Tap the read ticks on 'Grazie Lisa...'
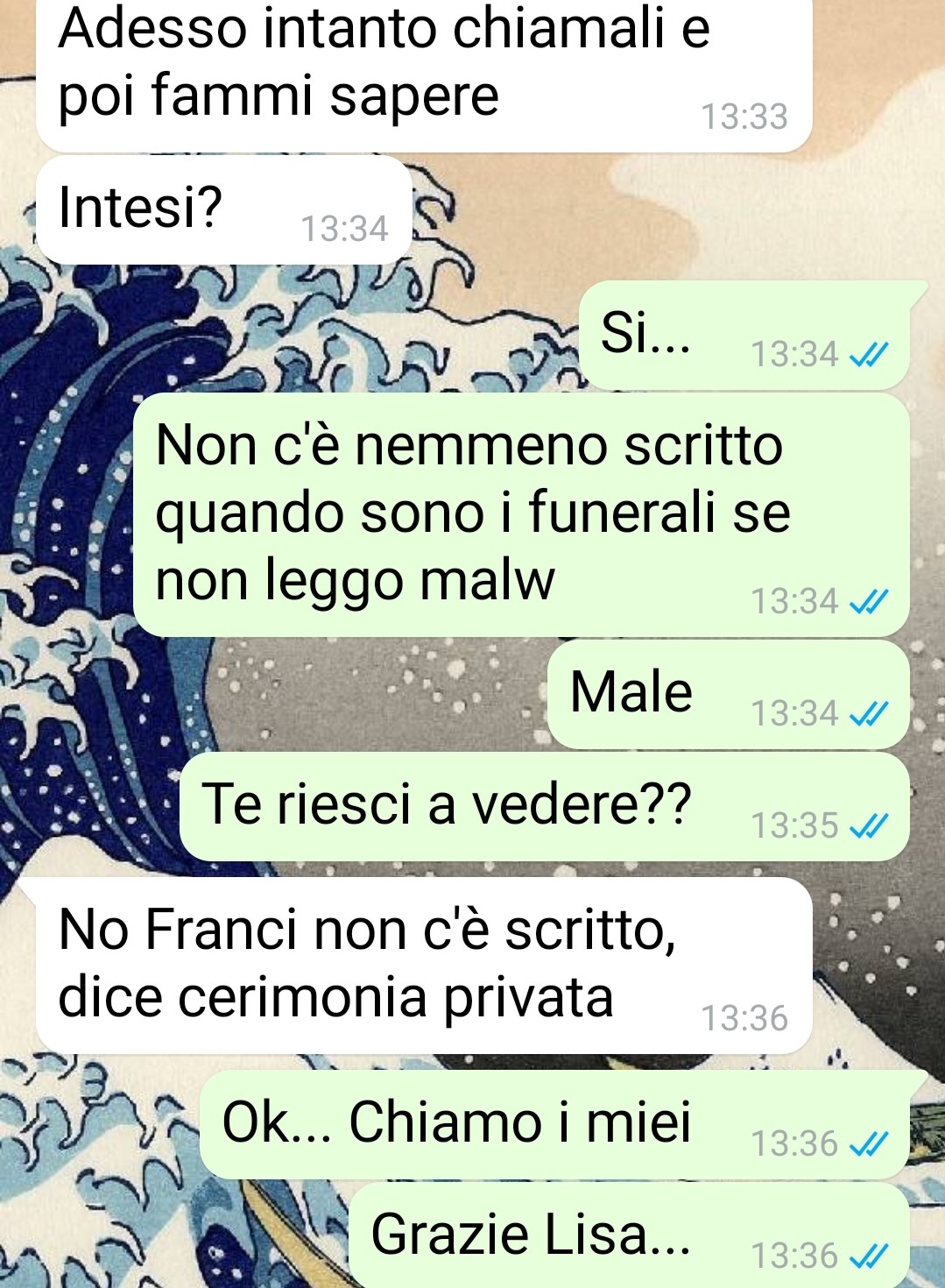945x1288 pixels. [870, 1256]
